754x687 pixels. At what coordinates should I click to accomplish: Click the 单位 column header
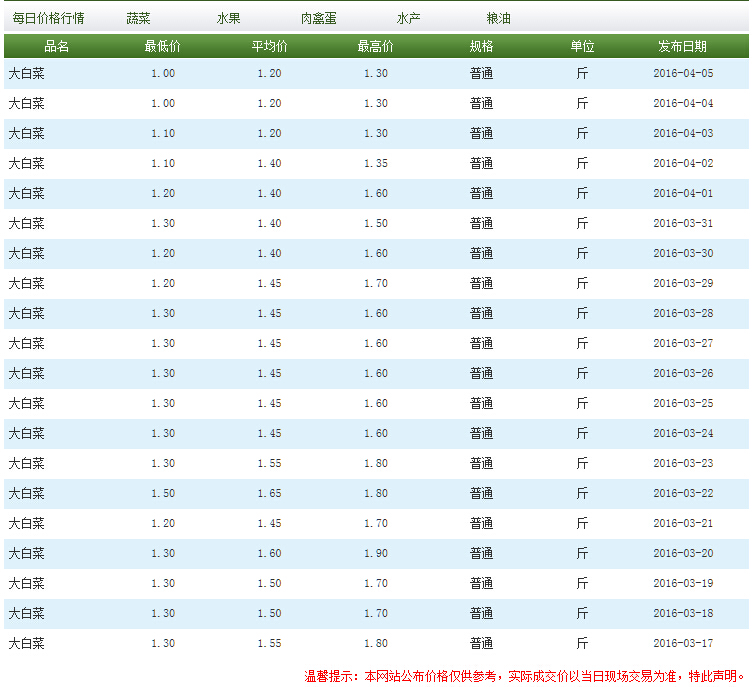[582, 46]
